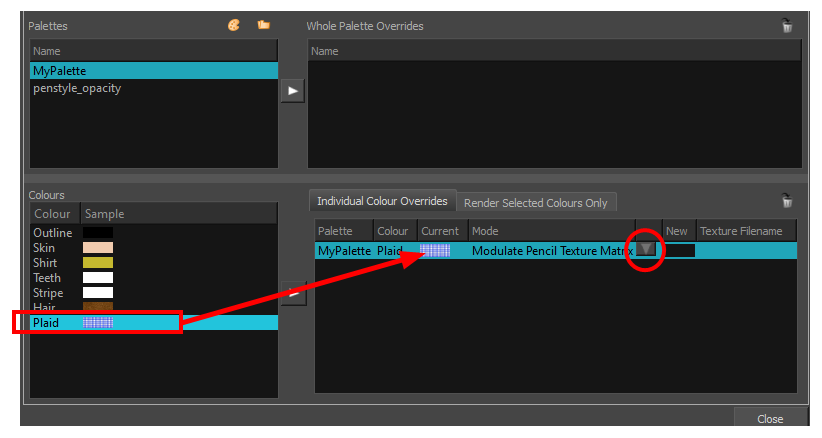Viewport: 822px width, 438px height.
Task: Click the New colour field in override row
Action: (679, 251)
